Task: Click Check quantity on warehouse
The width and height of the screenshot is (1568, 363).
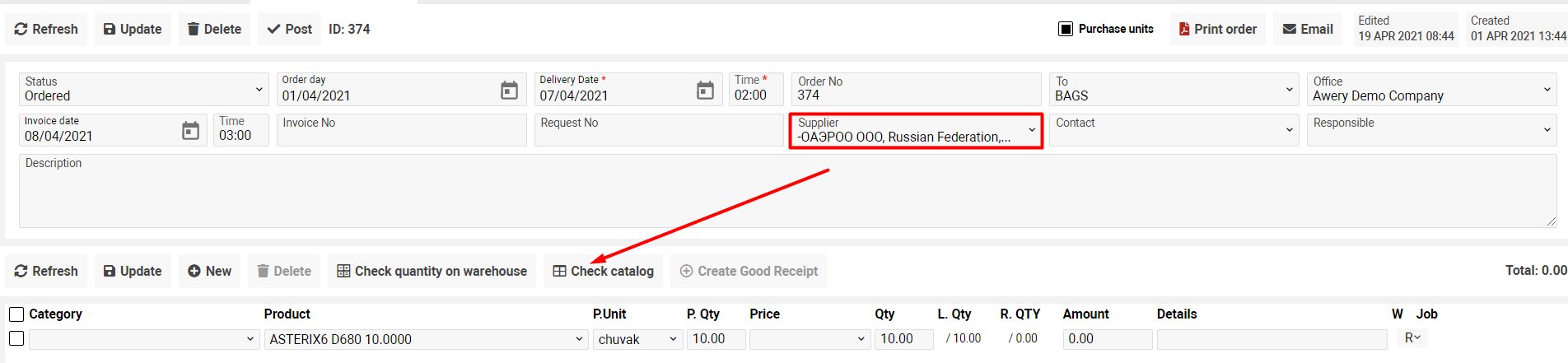Action: [x=432, y=271]
